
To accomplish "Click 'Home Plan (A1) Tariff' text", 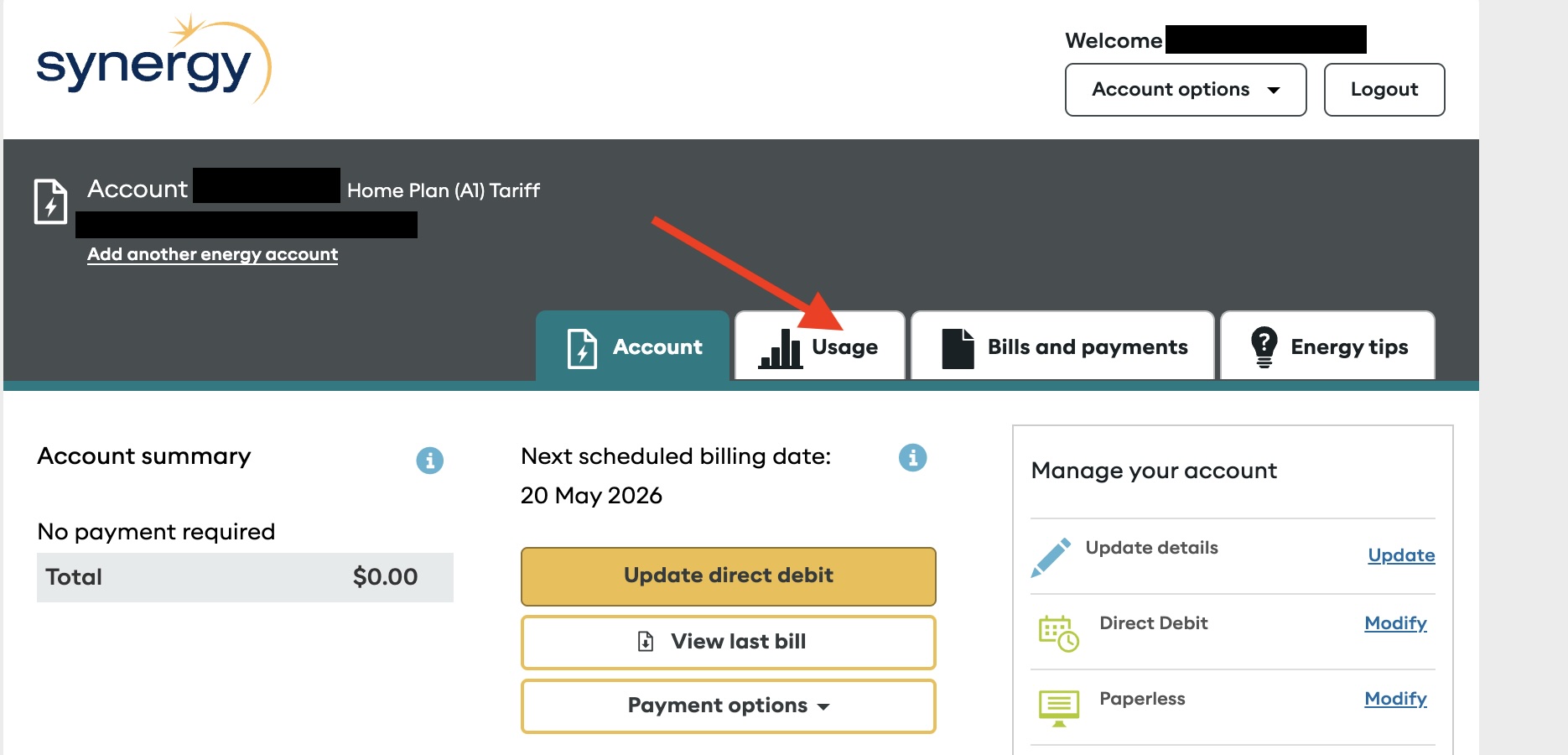I will click(x=444, y=191).
